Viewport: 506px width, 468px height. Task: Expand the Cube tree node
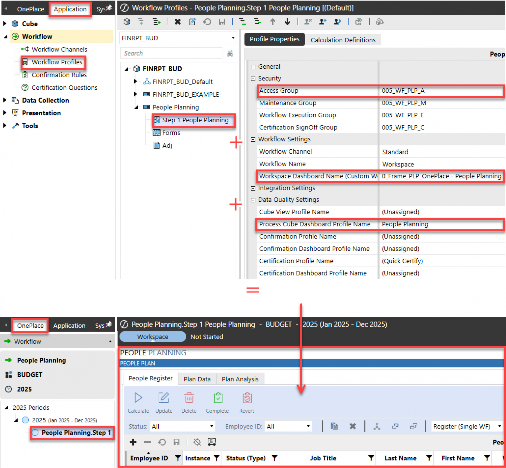tap(5, 24)
